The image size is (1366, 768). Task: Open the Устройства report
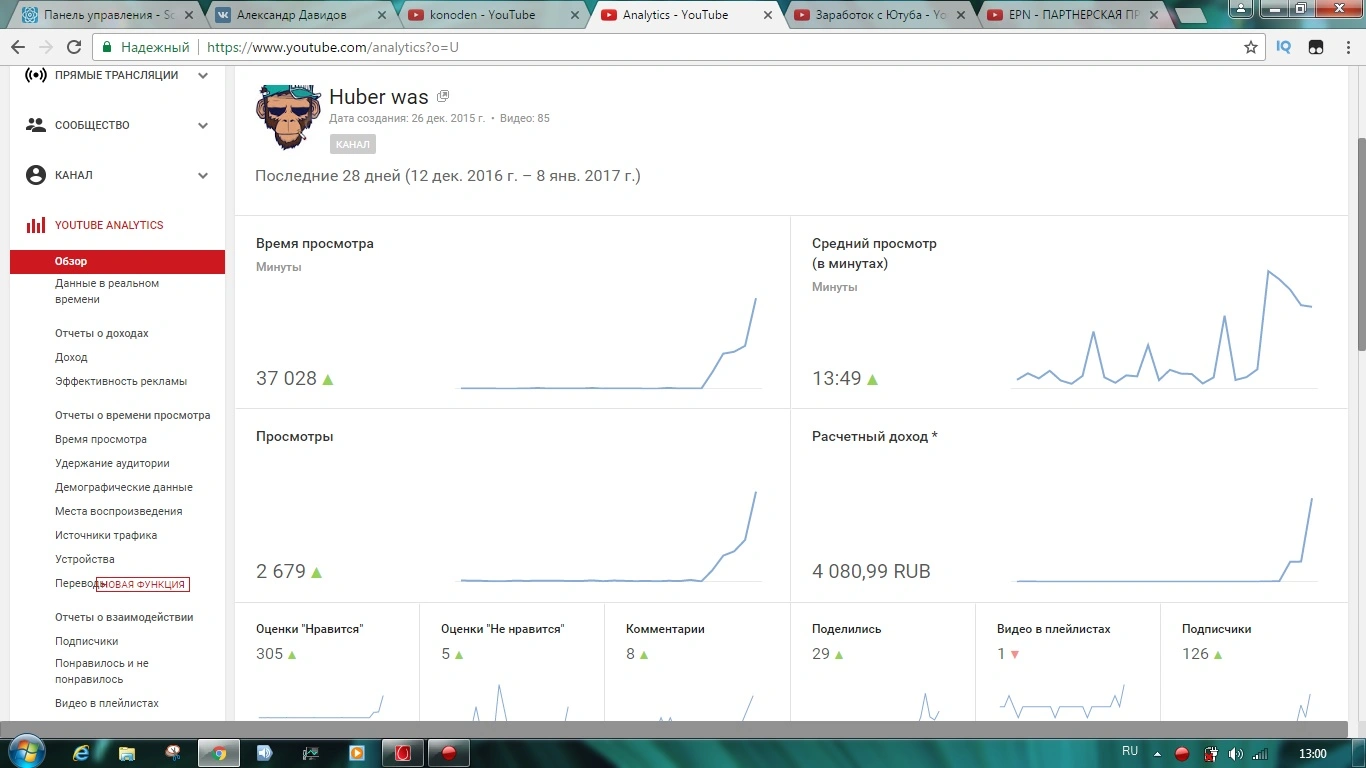[x=85, y=559]
